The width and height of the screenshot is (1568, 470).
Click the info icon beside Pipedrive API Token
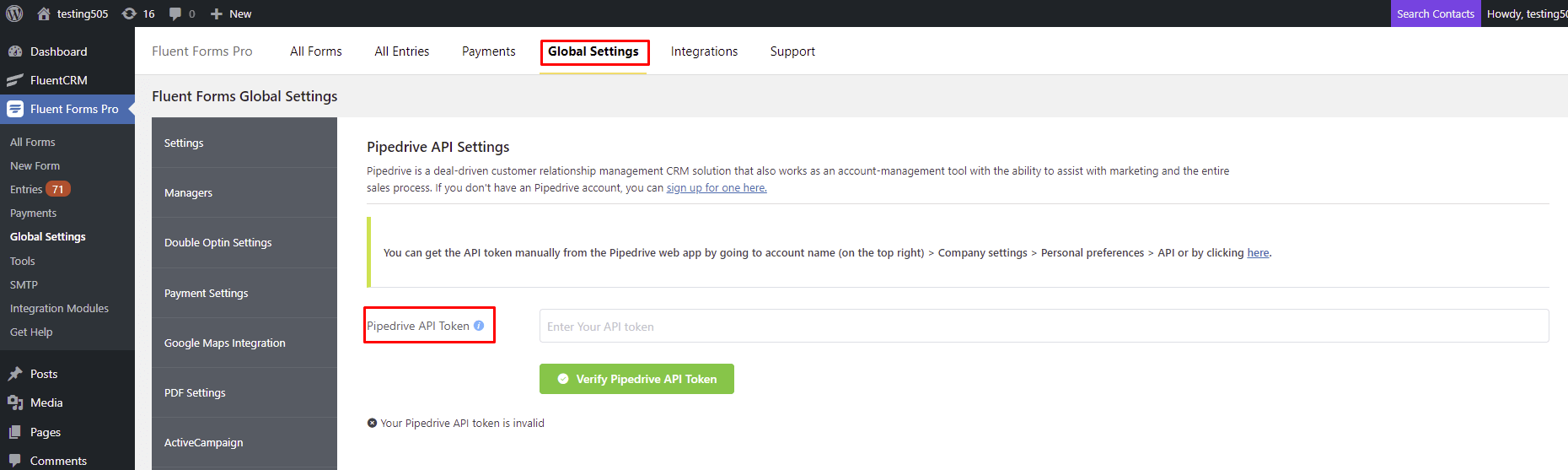coord(479,326)
